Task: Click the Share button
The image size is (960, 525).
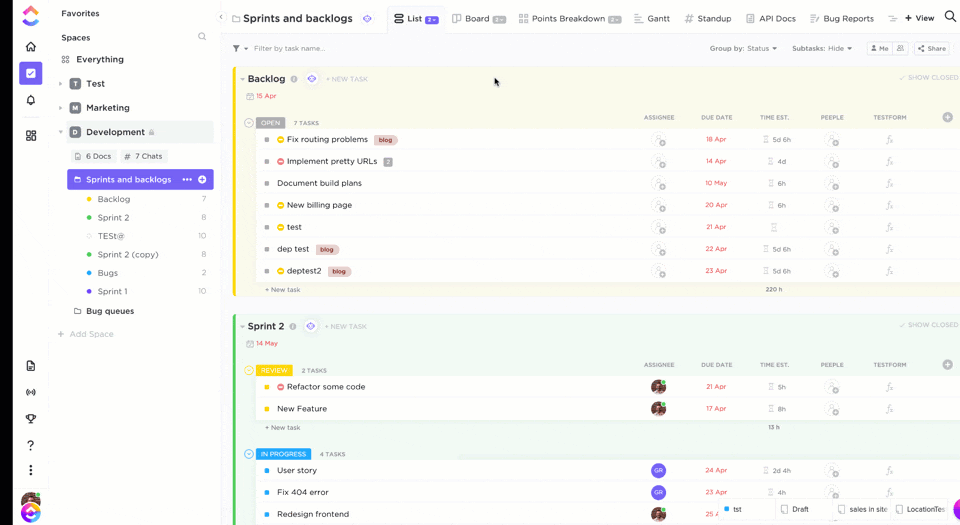Action: [932, 48]
